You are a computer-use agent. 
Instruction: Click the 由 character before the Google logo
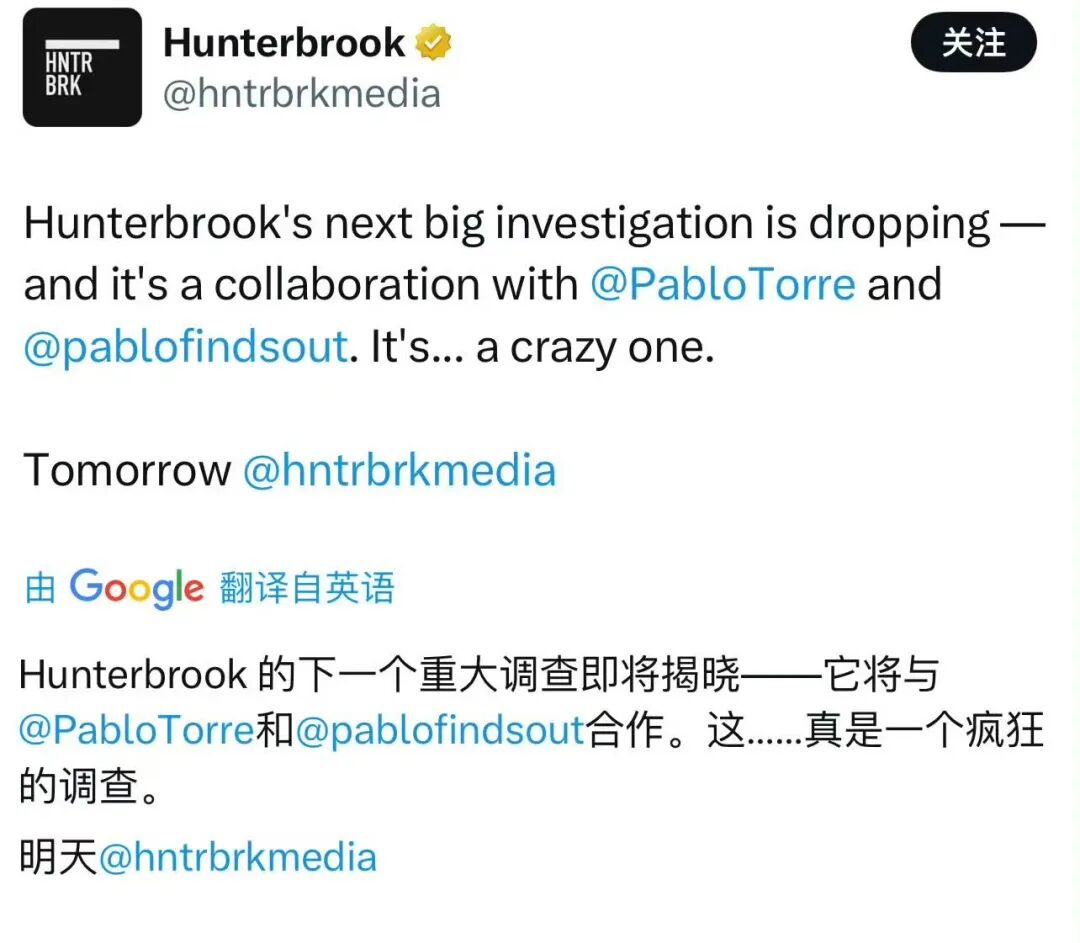[x=40, y=589]
